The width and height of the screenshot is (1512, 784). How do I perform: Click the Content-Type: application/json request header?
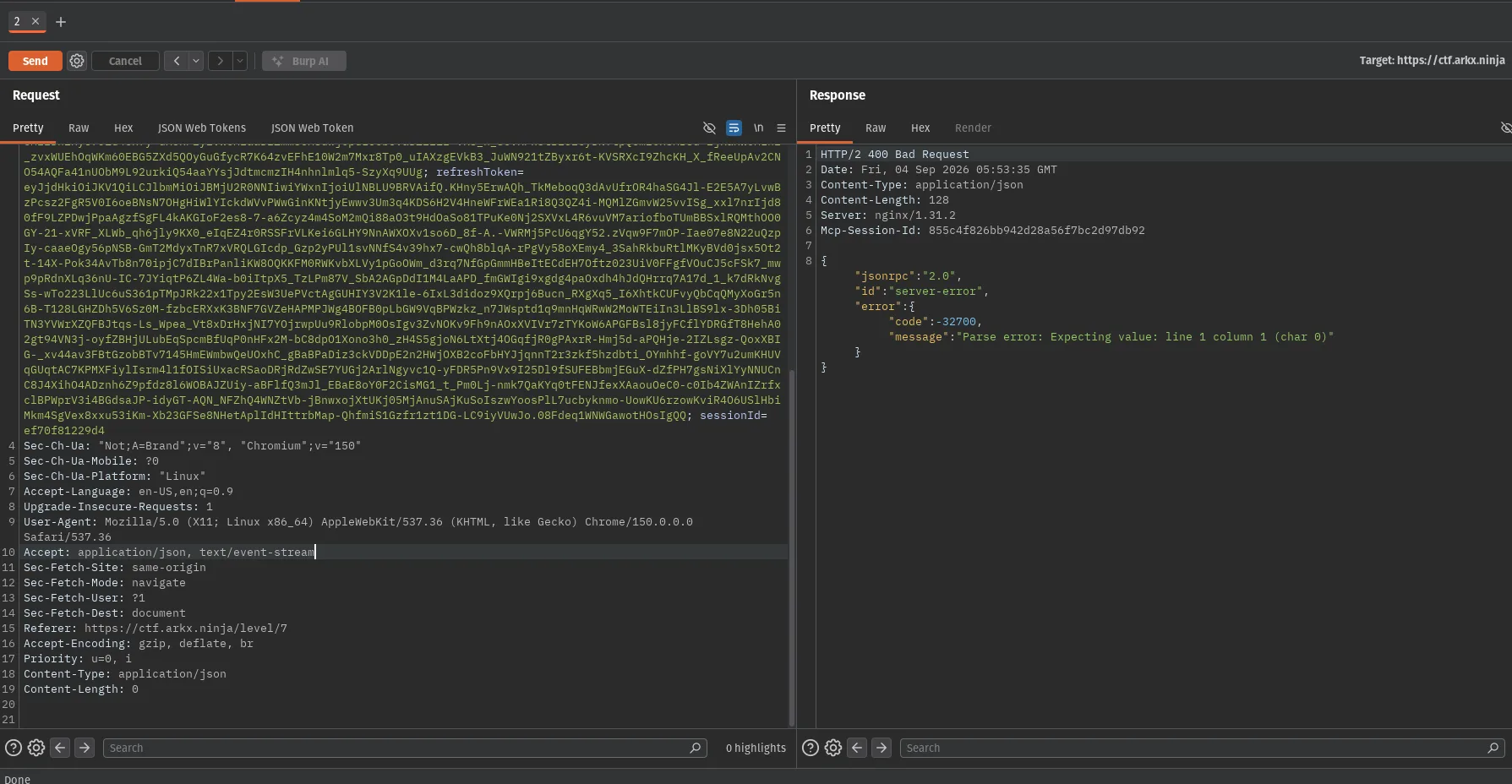point(125,673)
